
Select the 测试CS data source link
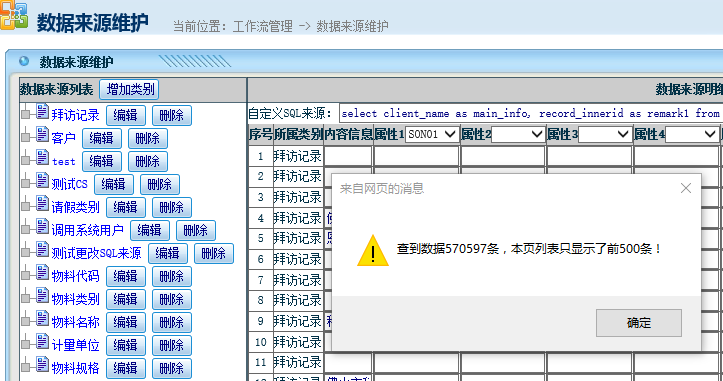point(69,184)
